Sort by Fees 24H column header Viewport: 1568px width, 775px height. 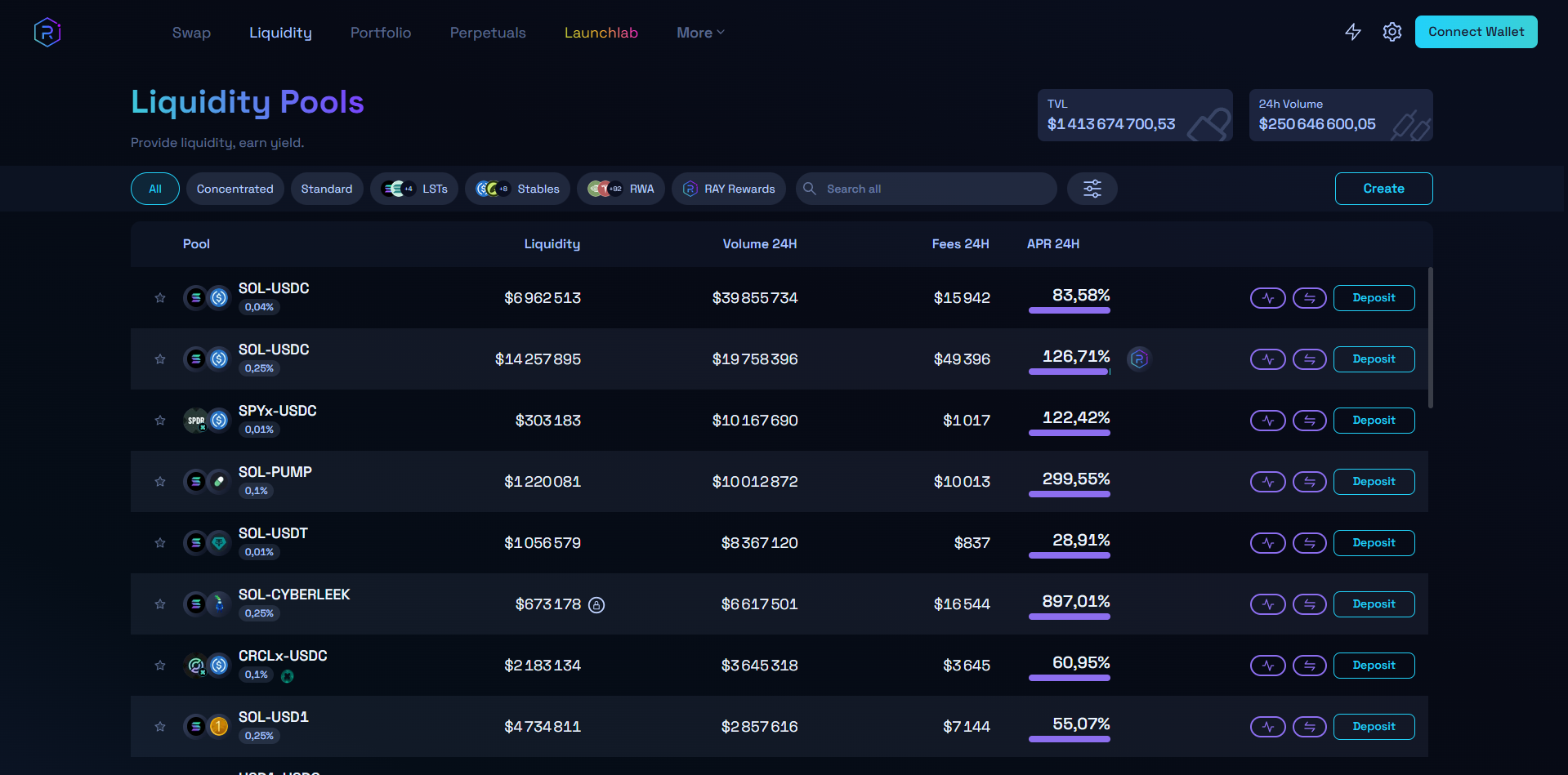point(961,244)
